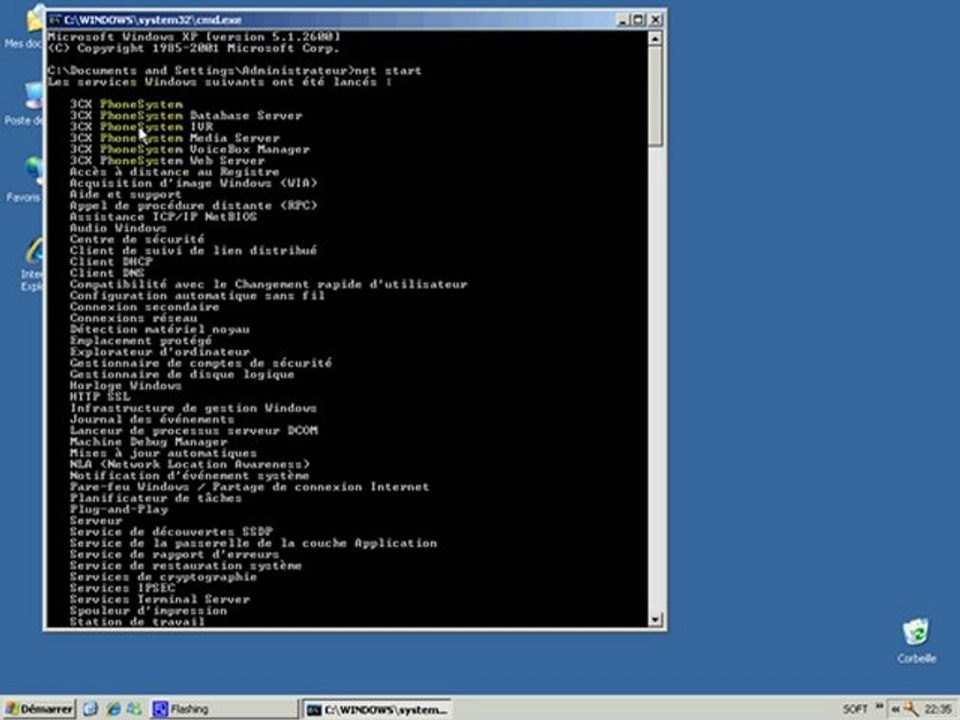Open the Corbeille recycle bin icon
Screen dimensions: 960x720
click(x=916, y=641)
